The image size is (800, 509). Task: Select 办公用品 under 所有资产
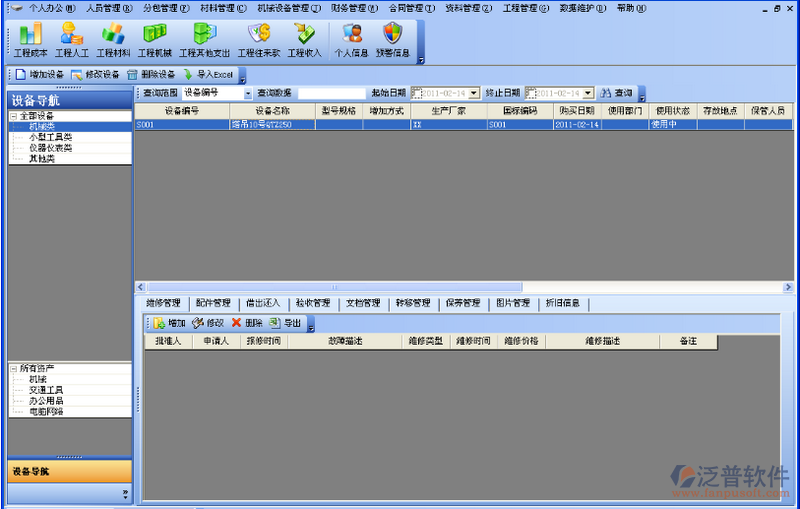pyautogui.click(x=46, y=401)
